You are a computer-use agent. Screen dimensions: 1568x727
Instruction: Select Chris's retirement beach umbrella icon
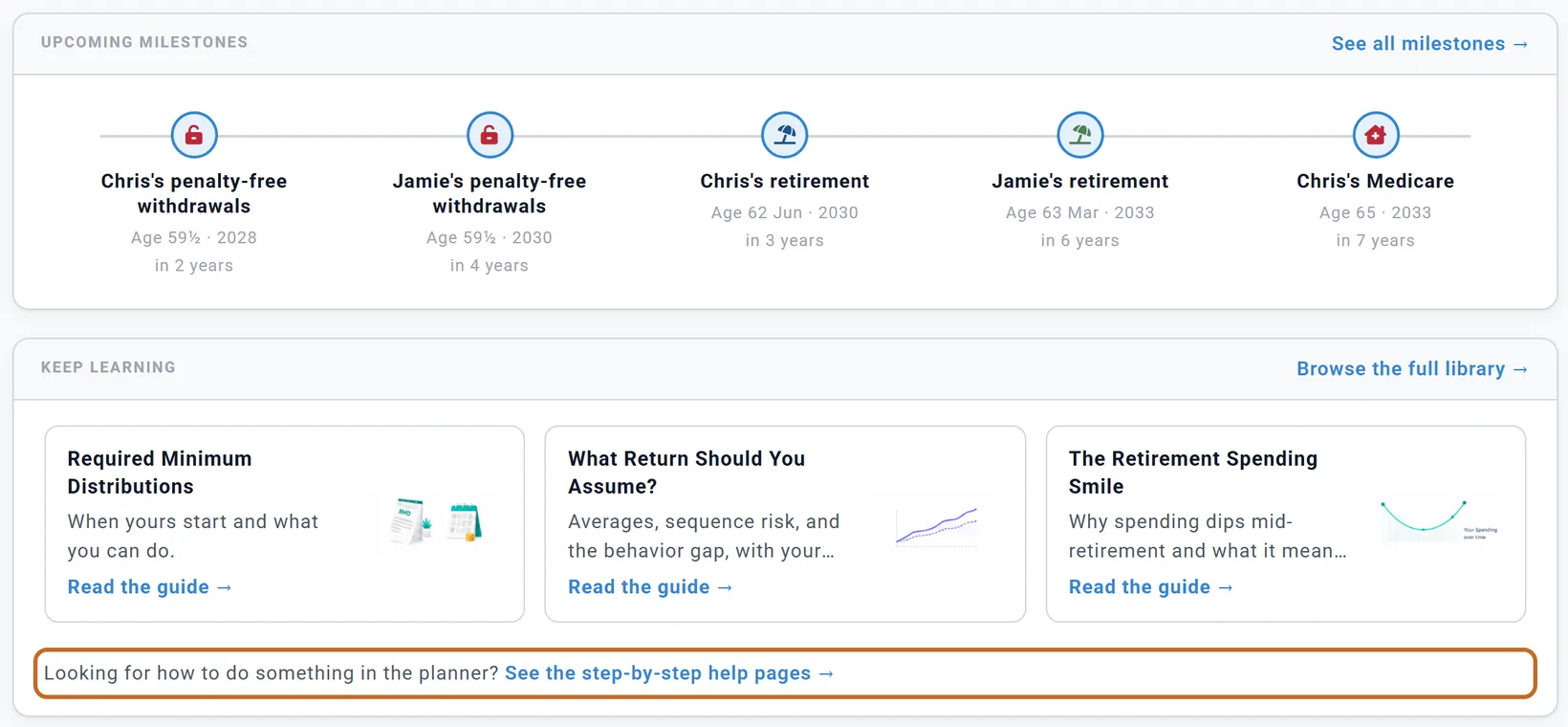coord(785,135)
